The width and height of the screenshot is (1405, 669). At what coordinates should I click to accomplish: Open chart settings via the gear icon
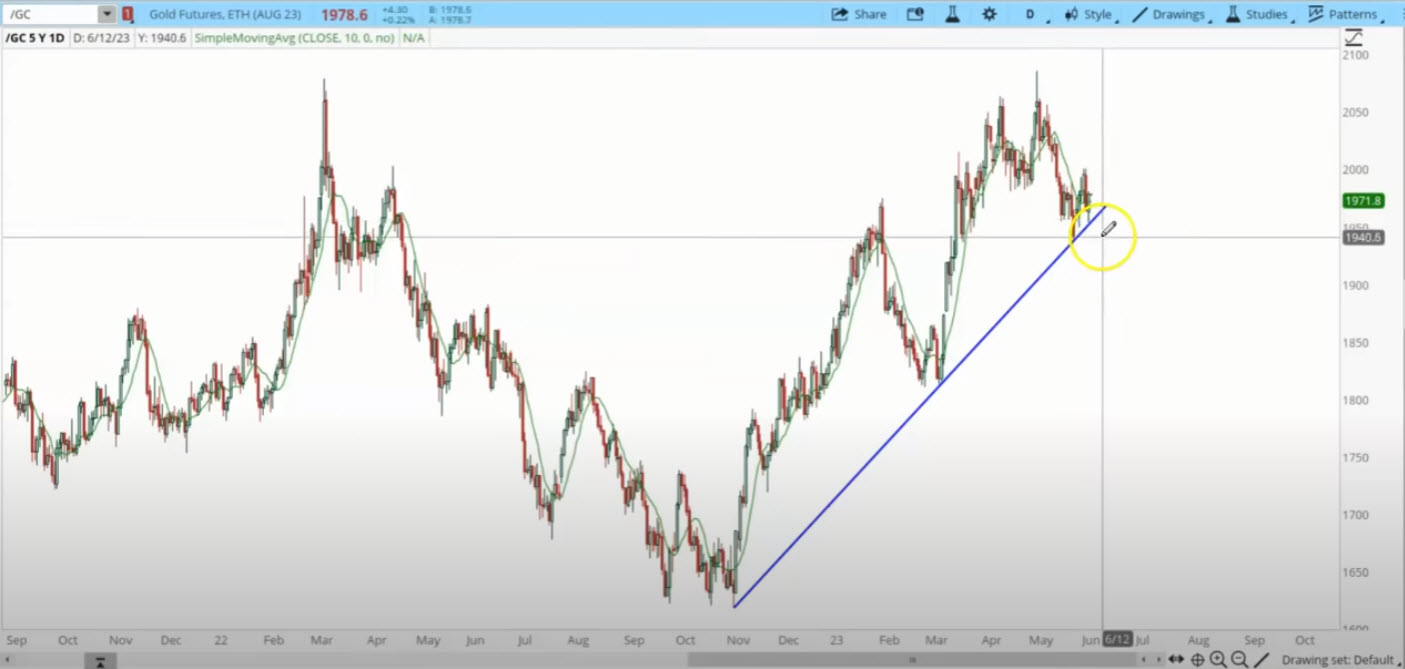coord(988,14)
